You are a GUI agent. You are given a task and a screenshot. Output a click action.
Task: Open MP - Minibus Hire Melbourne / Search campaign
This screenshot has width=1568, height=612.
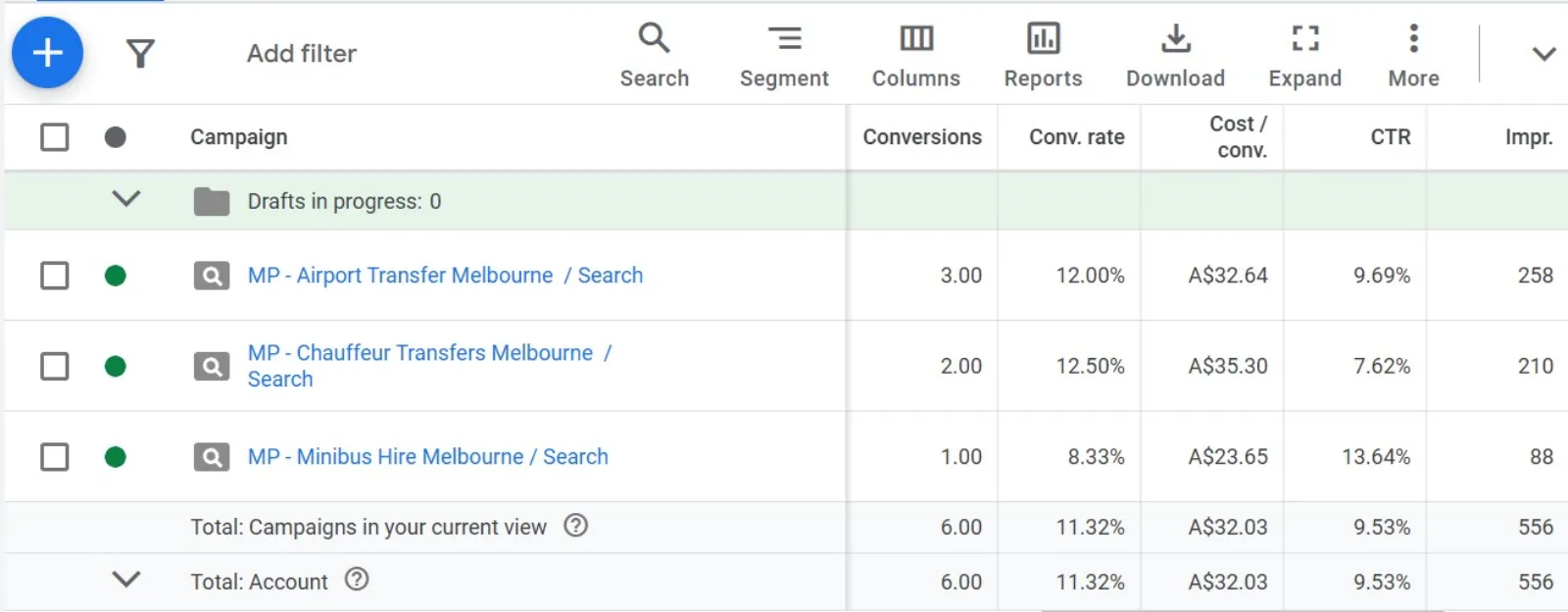point(427,457)
